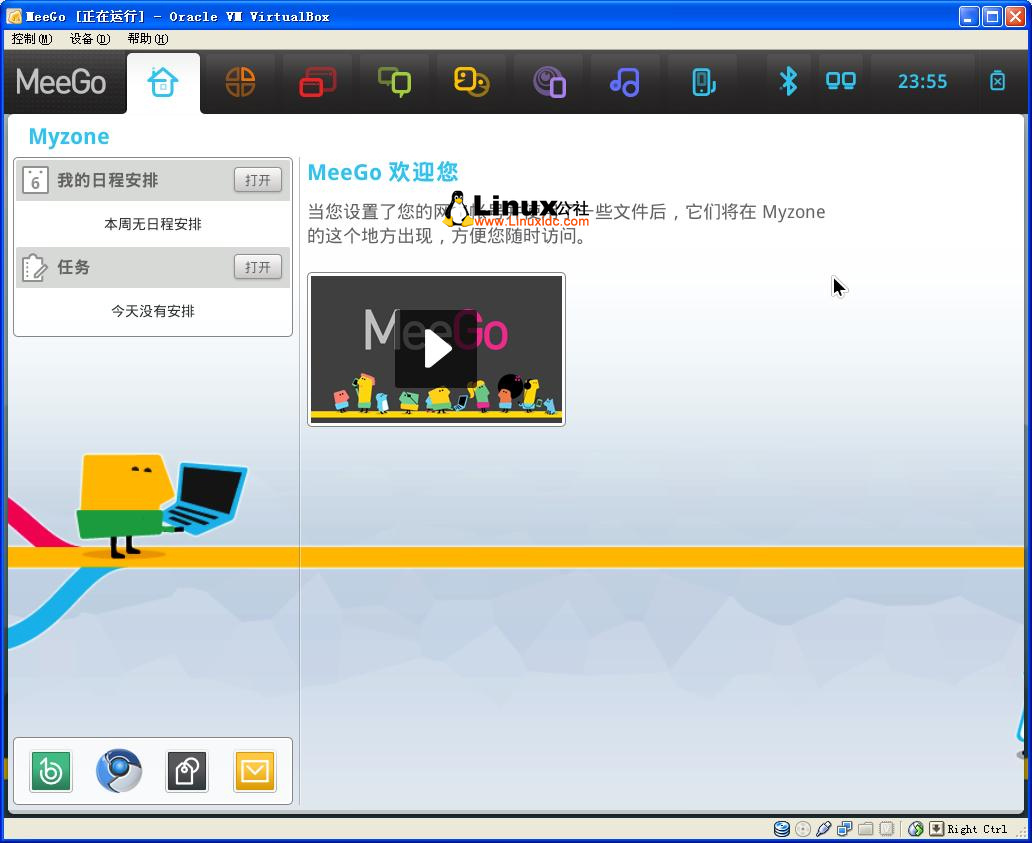Open the media panel music note icon
This screenshot has height=843, width=1032.
pyautogui.click(x=625, y=82)
